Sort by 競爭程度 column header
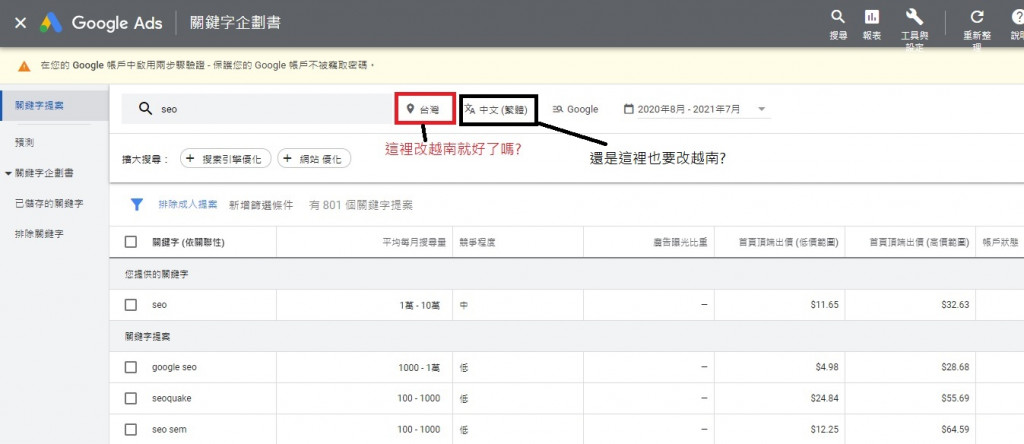 tap(477, 242)
